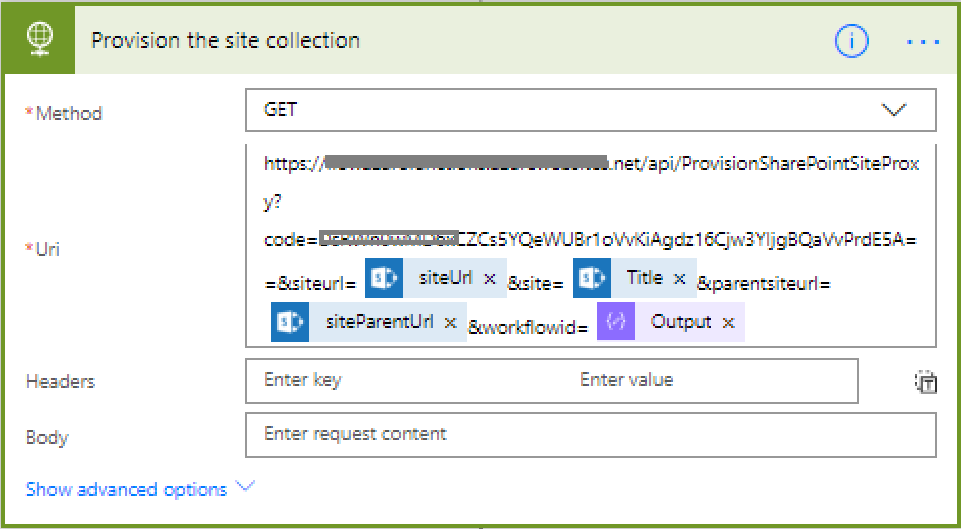Click the SharePoint icon on Title token

[x=592, y=278]
